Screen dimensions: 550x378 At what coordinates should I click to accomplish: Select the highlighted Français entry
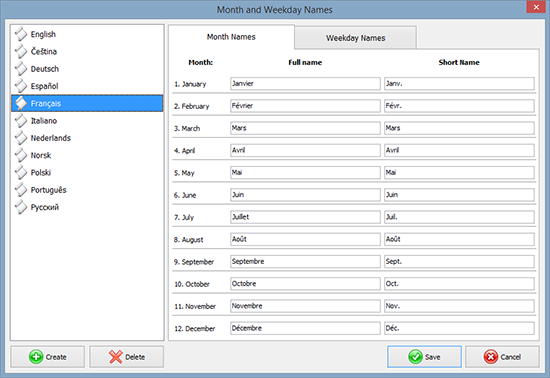click(87, 103)
